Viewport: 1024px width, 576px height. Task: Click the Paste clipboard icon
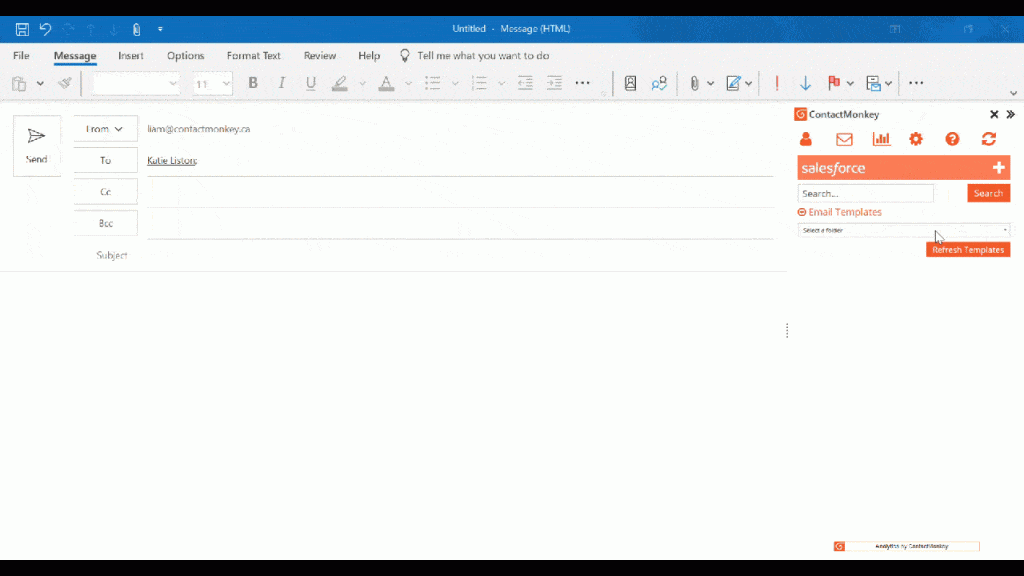click(19, 84)
